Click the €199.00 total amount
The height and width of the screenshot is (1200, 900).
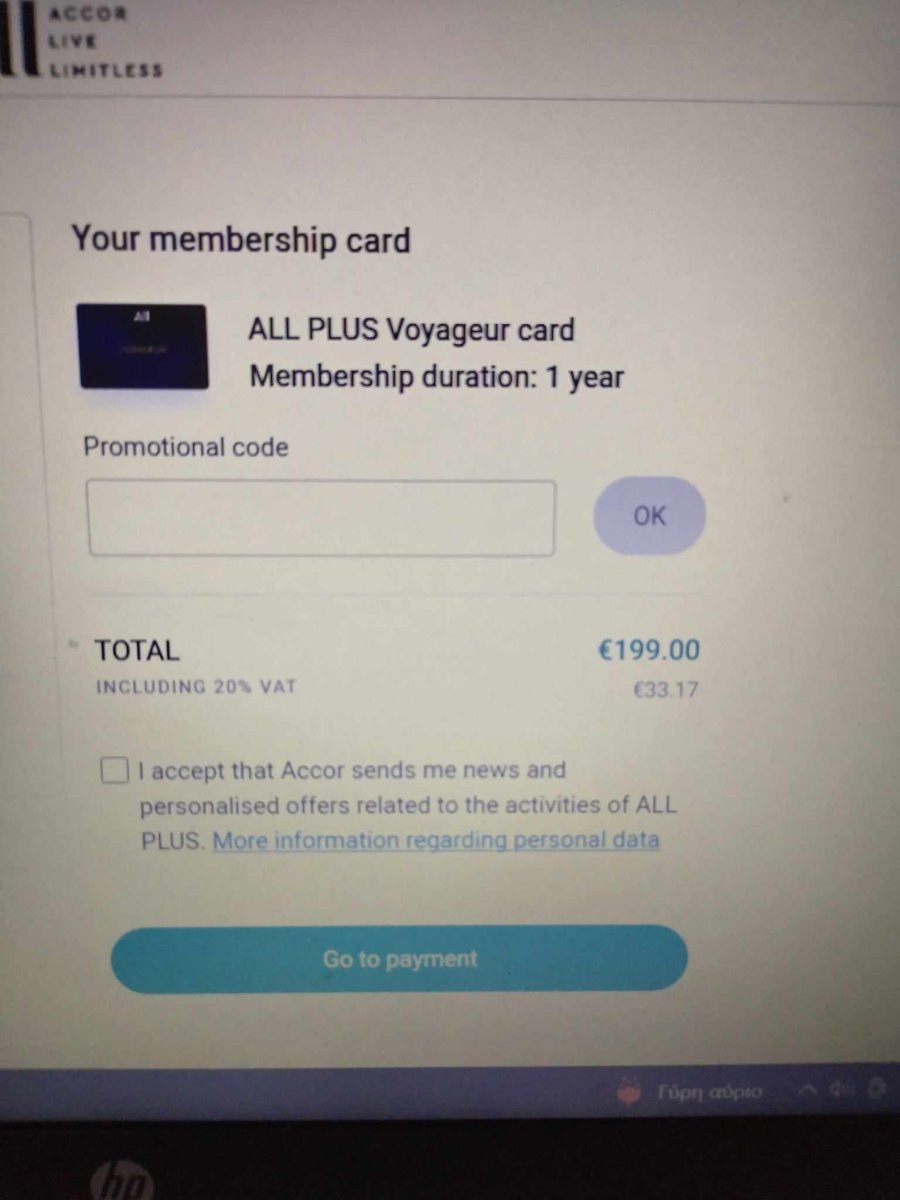[x=649, y=650]
